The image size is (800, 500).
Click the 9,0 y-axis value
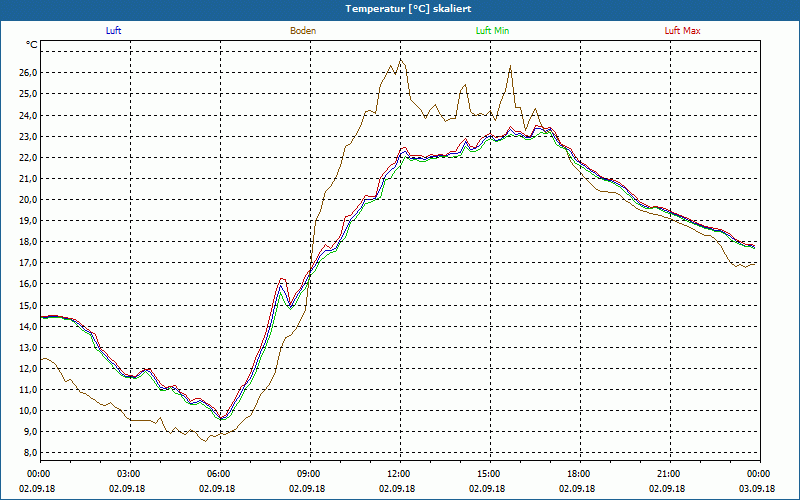click(31, 432)
